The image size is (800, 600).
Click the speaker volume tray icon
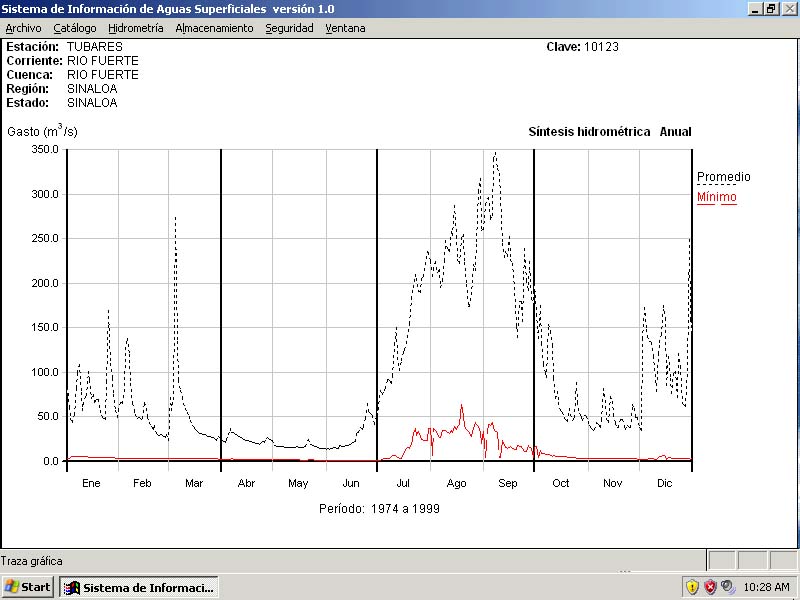tap(727, 587)
